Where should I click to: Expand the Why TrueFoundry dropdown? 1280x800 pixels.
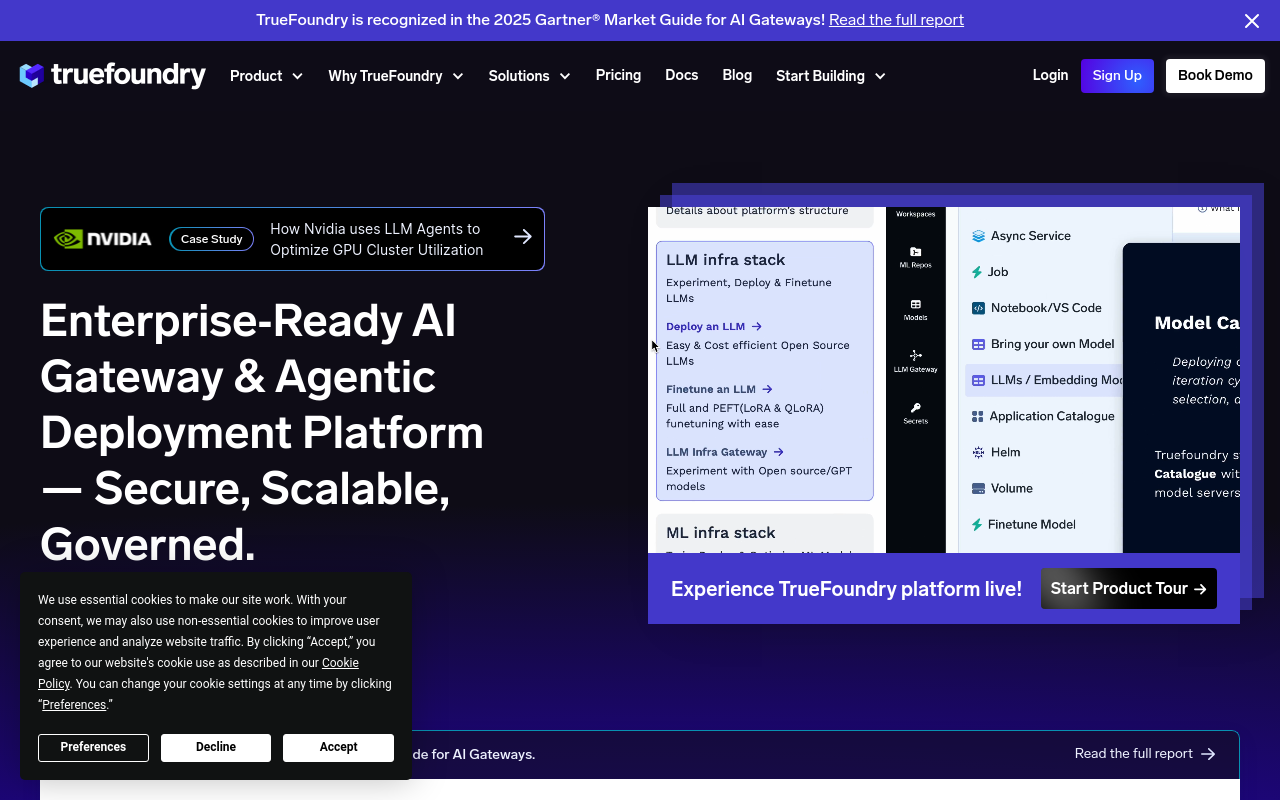(x=395, y=76)
